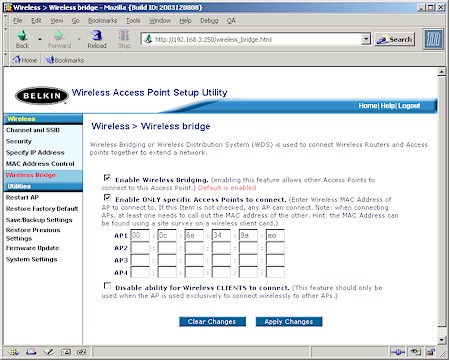Click the Logout link
This screenshot has height=361, width=450.
(409, 106)
